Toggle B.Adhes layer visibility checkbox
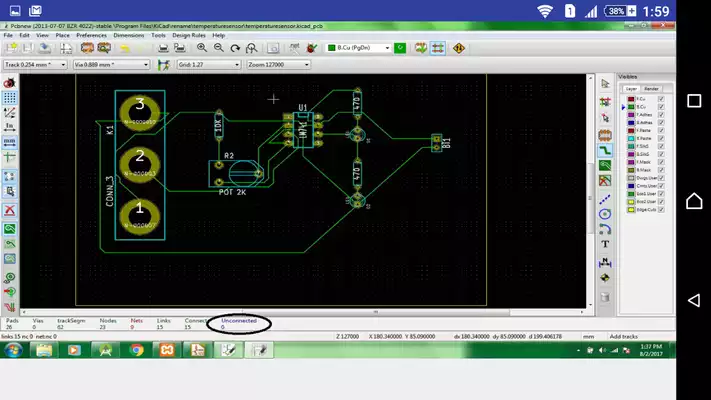Image resolution: width=711 pixels, height=400 pixels. (661, 122)
